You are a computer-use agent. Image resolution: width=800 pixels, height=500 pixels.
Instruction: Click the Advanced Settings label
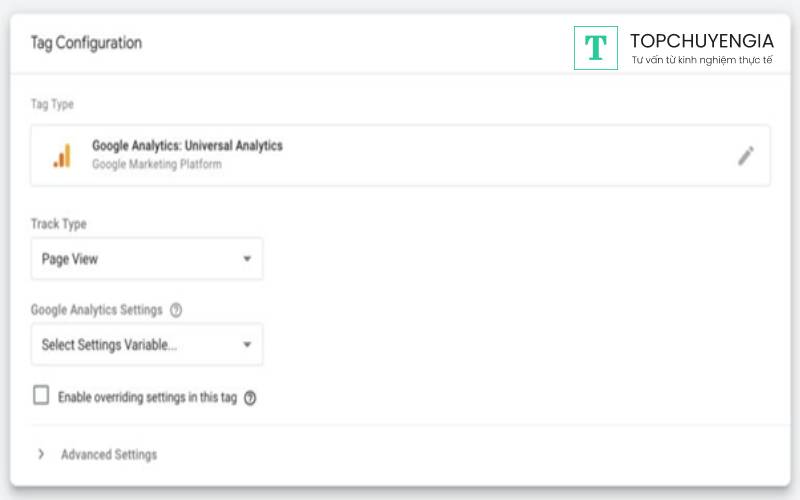(x=109, y=454)
